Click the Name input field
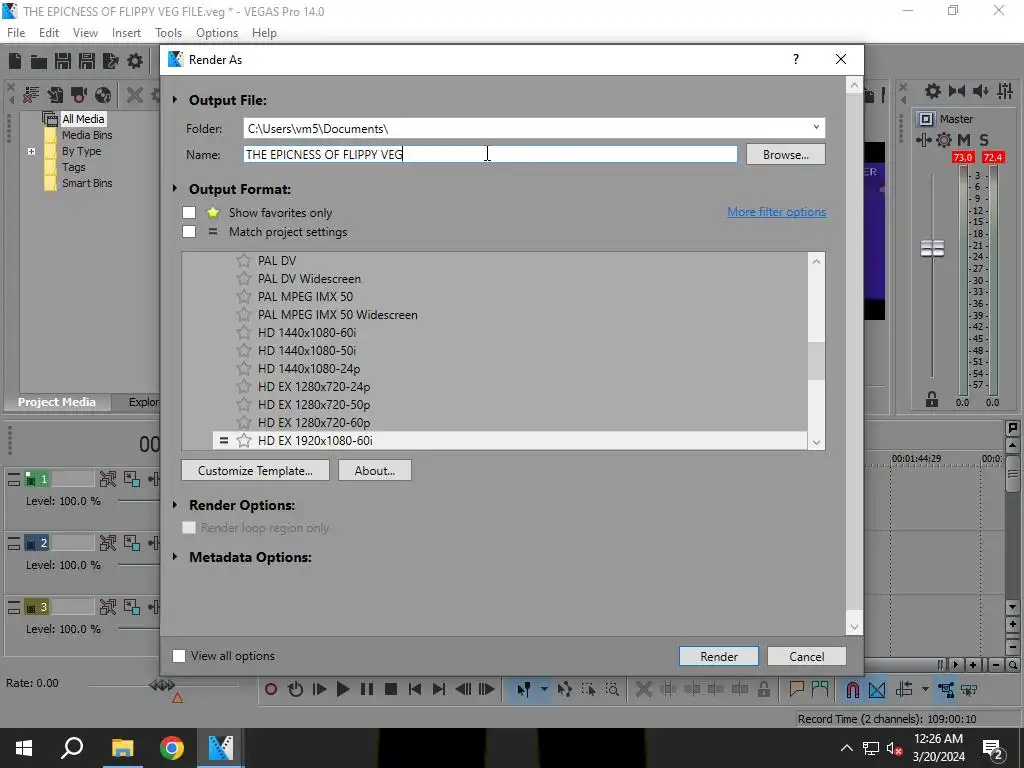Image resolution: width=1024 pixels, height=768 pixels. click(490, 154)
